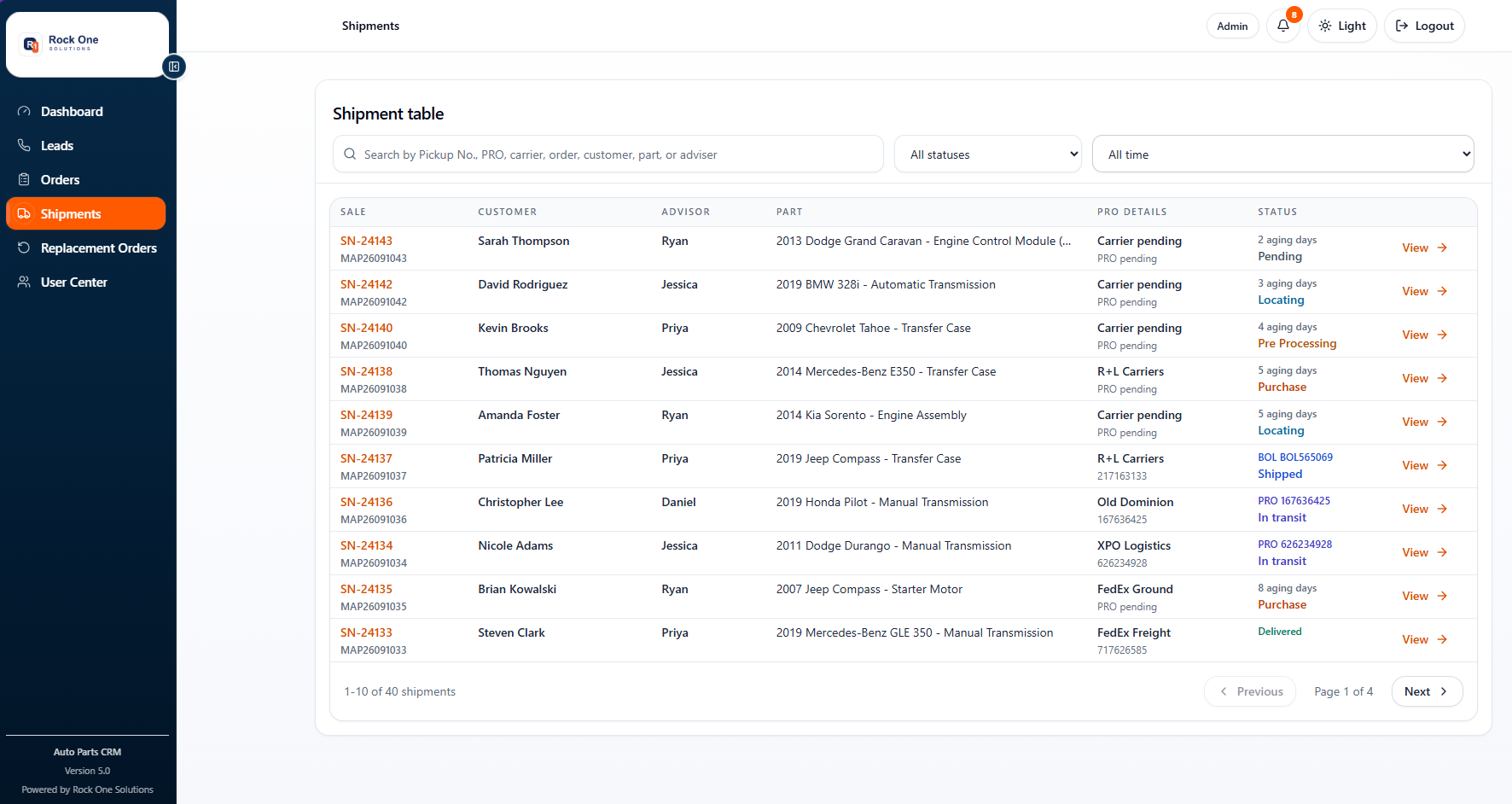Click customer name Amanda Foster
This screenshot has height=804, width=1512.
(x=519, y=415)
